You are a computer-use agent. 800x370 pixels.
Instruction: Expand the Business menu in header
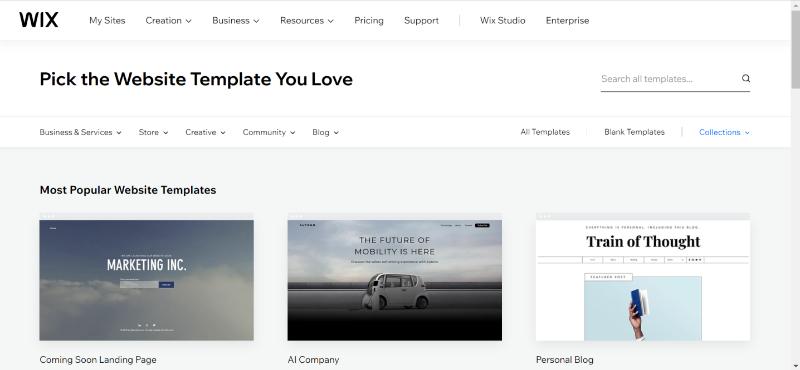click(x=236, y=20)
